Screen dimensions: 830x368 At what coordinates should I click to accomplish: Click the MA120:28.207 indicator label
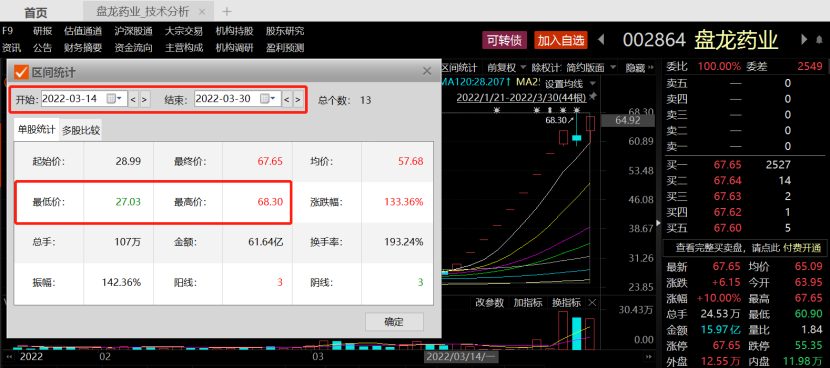point(476,83)
